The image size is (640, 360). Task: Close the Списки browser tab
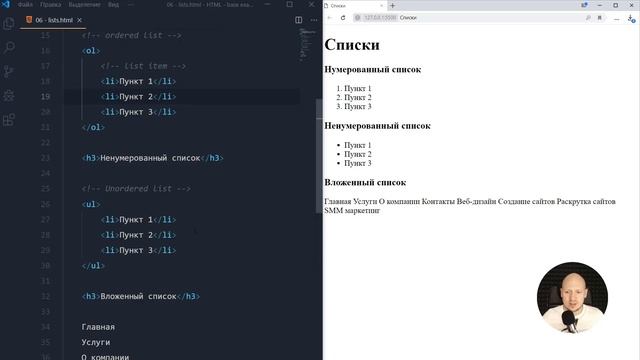pyautogui.click(x=382, y=6)
